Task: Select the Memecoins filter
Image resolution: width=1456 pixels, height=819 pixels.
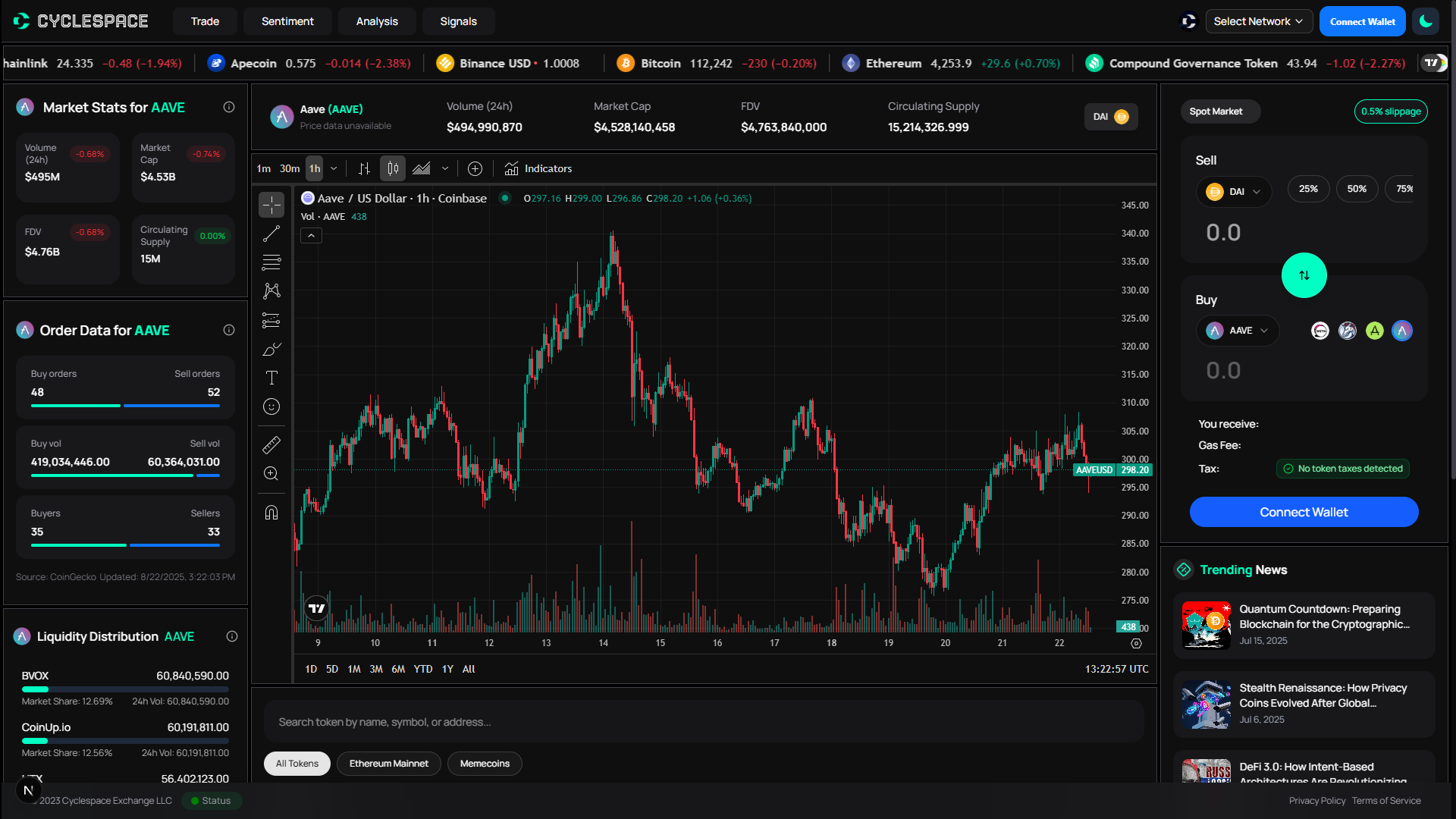Action: [485, 764]
